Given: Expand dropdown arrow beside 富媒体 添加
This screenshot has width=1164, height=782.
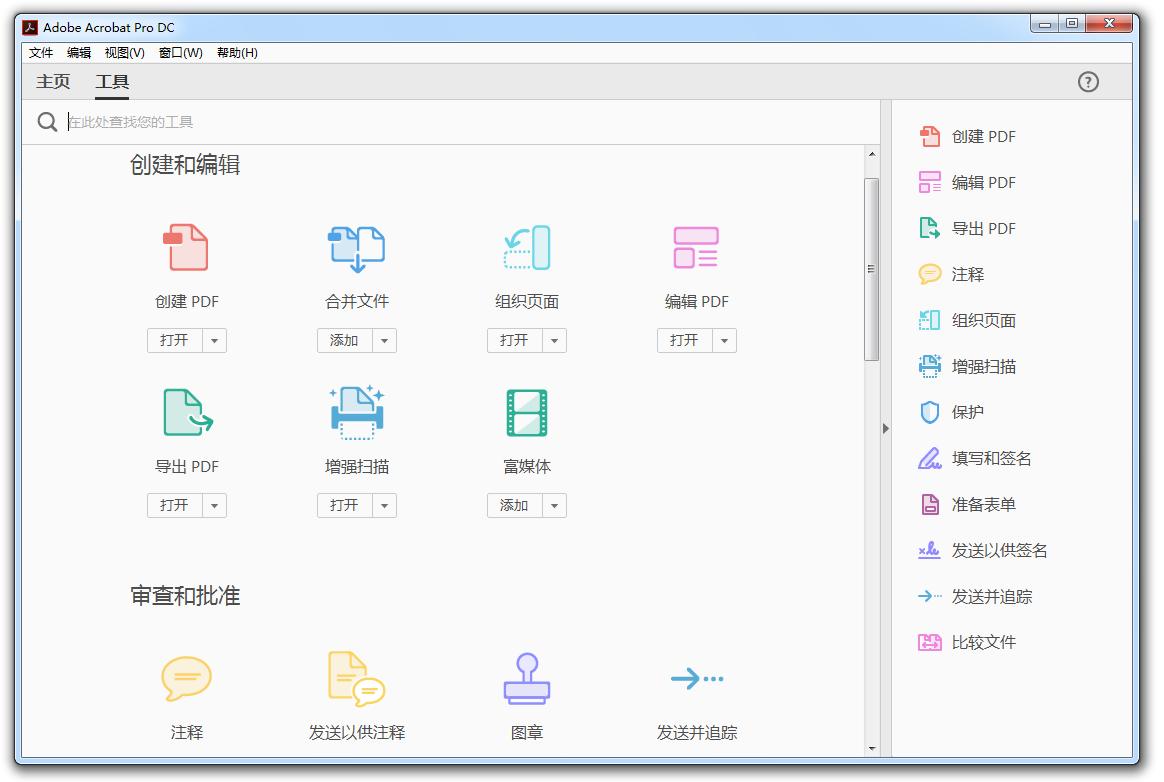Looking at the screenshot, I should pyautogui.click(x=555, y=506).
